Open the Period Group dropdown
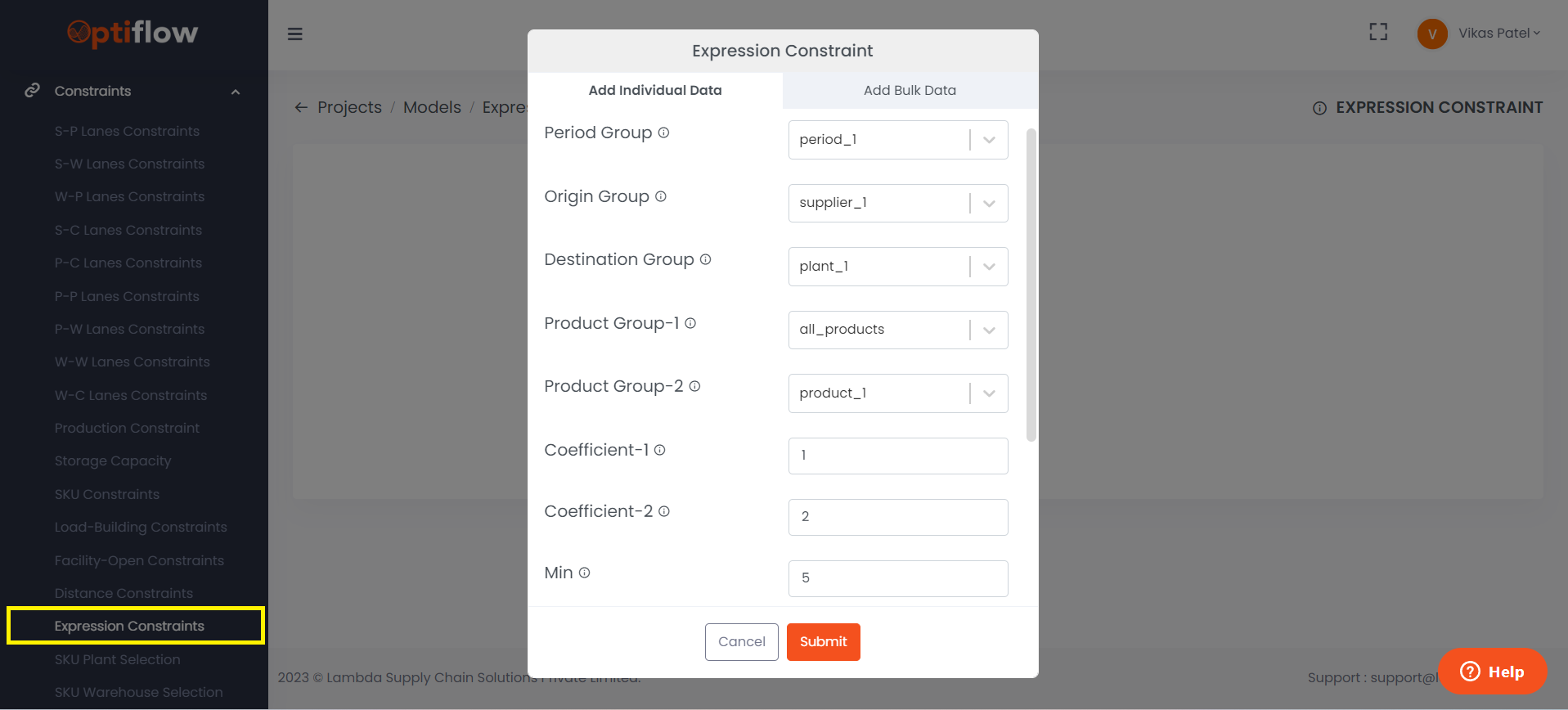This screenshot has height=710, width=1568. (897, 140)
